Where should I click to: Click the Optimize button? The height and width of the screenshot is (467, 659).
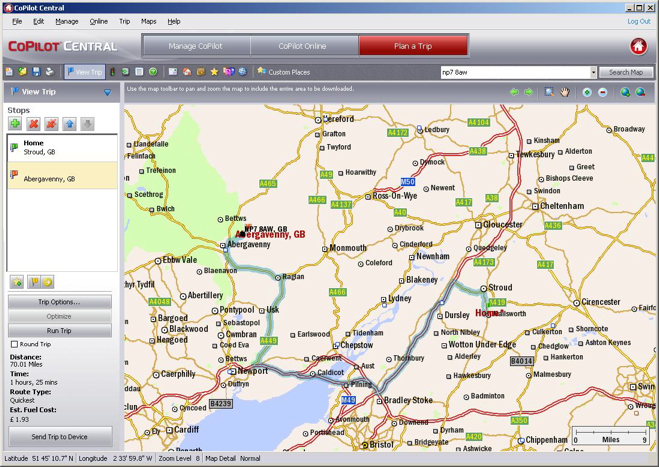point(59,316)
